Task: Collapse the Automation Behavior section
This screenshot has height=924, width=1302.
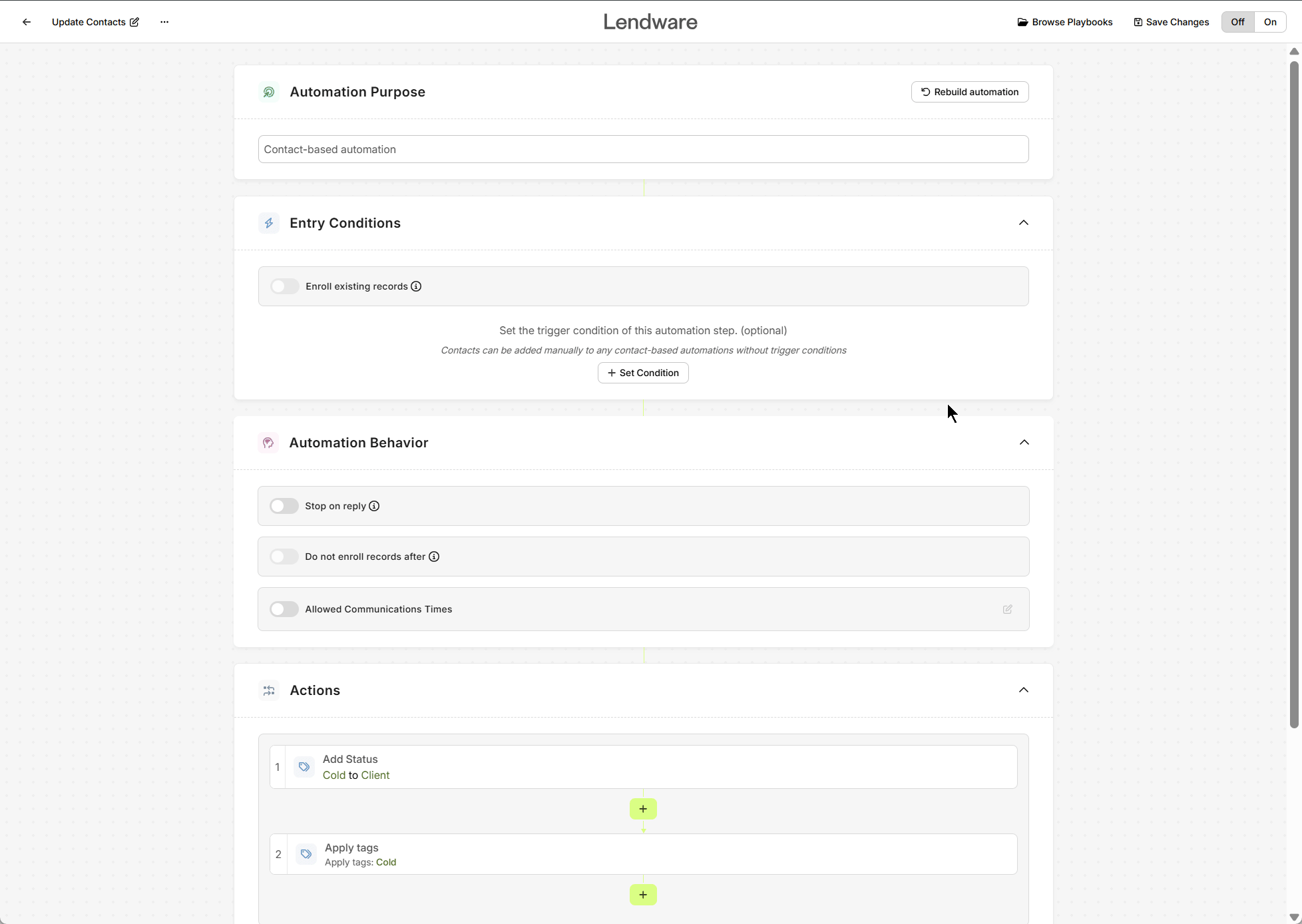Action: 1024,442
